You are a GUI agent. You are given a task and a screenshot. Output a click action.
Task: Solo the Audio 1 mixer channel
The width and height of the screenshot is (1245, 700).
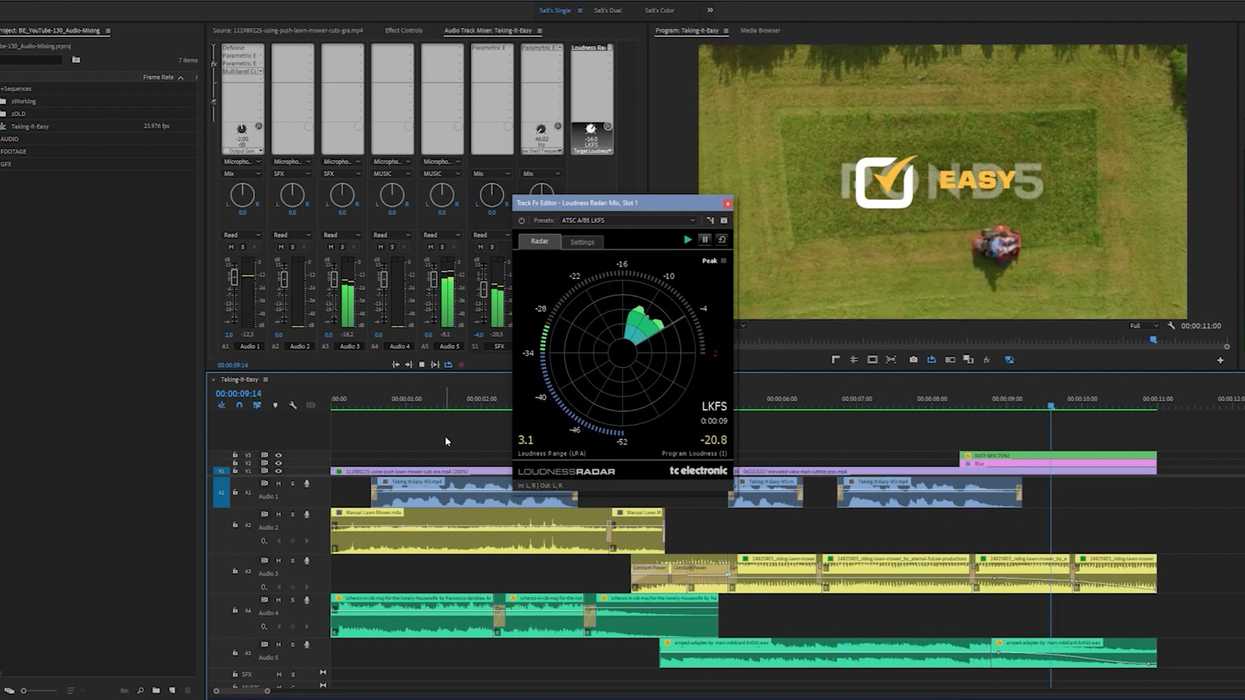241,247
